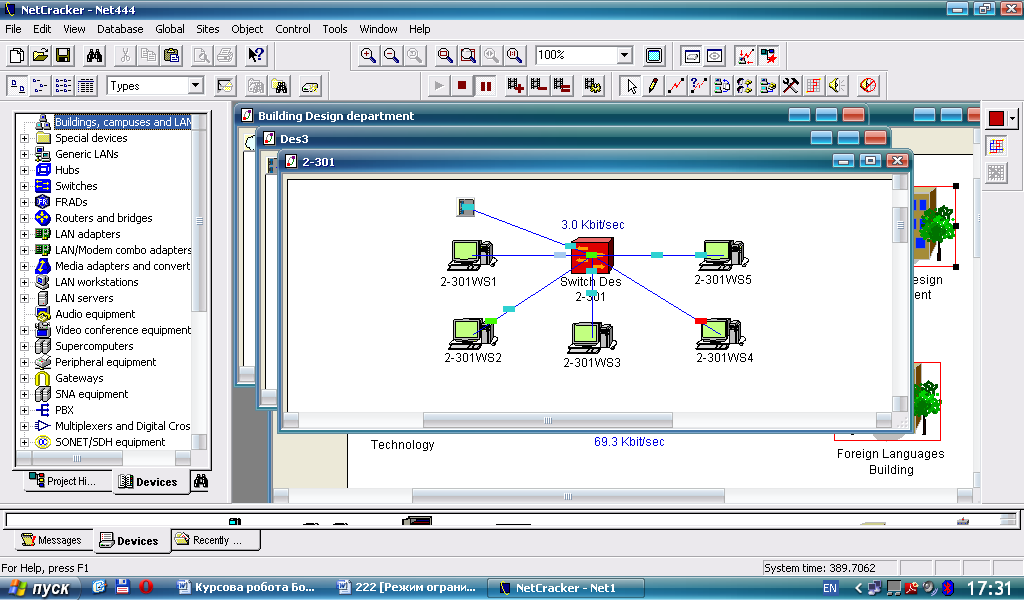This screenshot has width=1024, height=600.
Task: Click the New project icon
Action: point(17,55)
